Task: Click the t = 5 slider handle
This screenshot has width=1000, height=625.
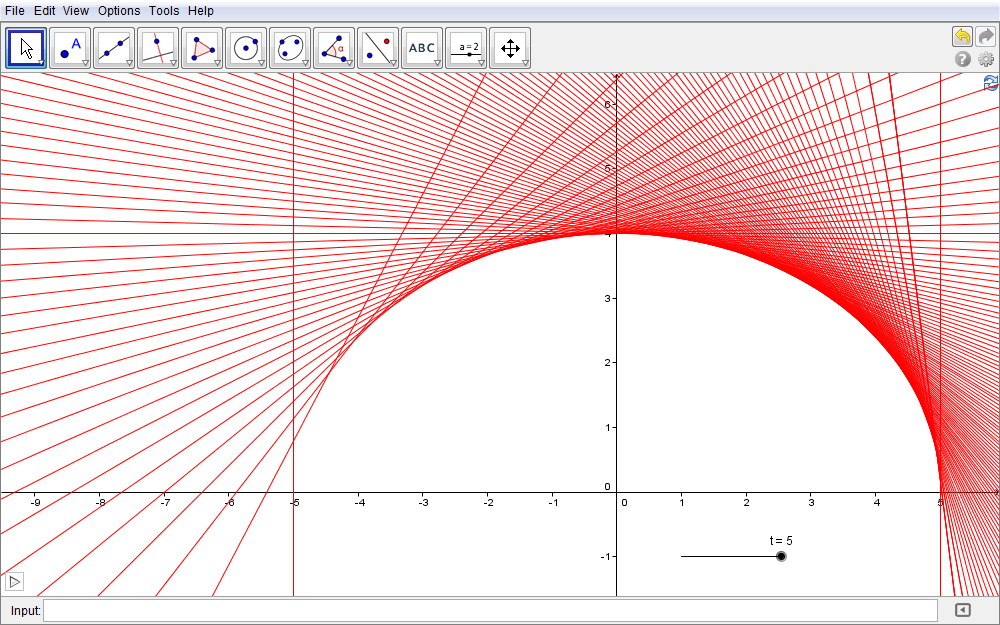Action: pos(781,556)
